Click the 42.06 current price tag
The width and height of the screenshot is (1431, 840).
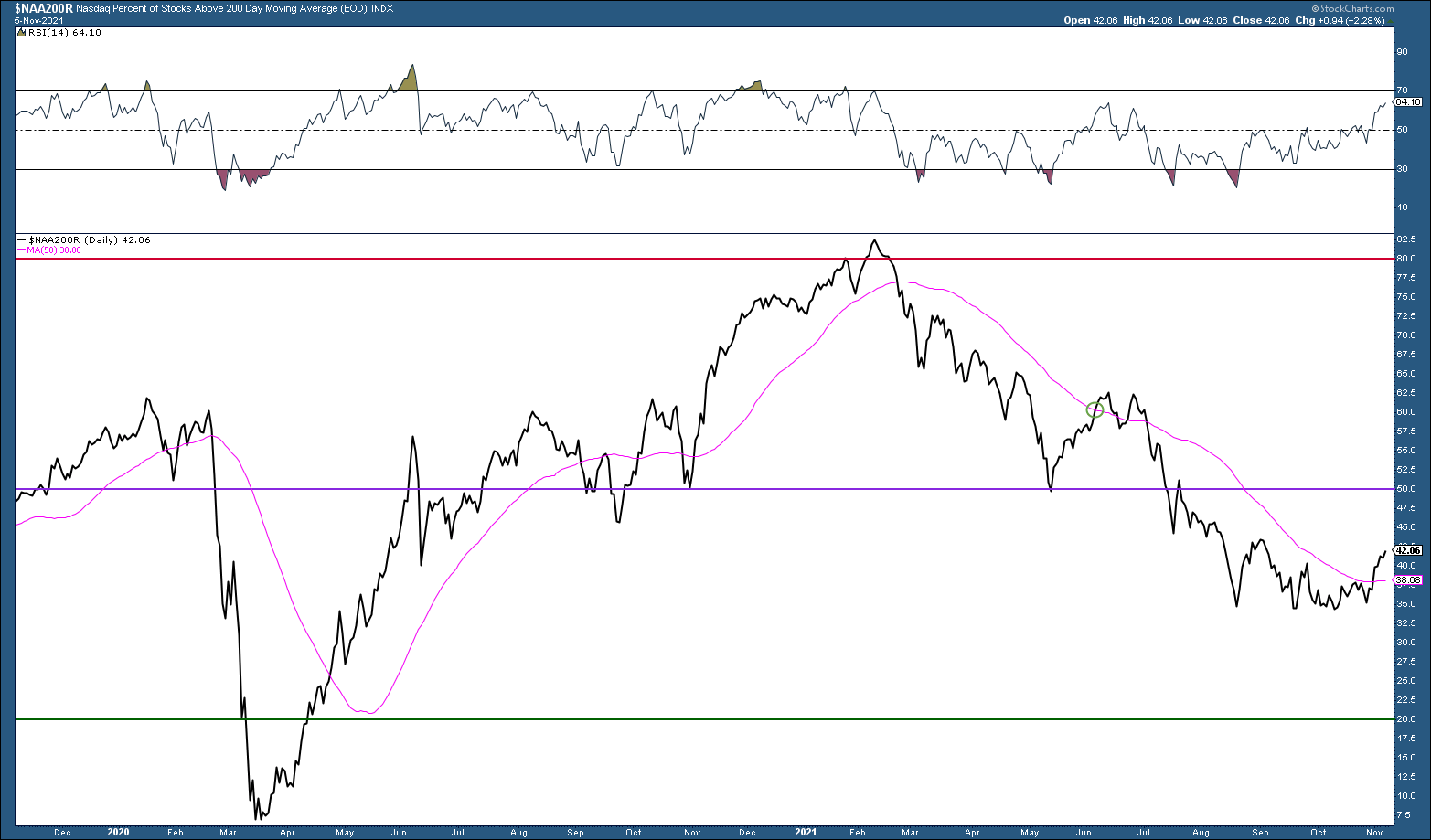coord(1408,550)
